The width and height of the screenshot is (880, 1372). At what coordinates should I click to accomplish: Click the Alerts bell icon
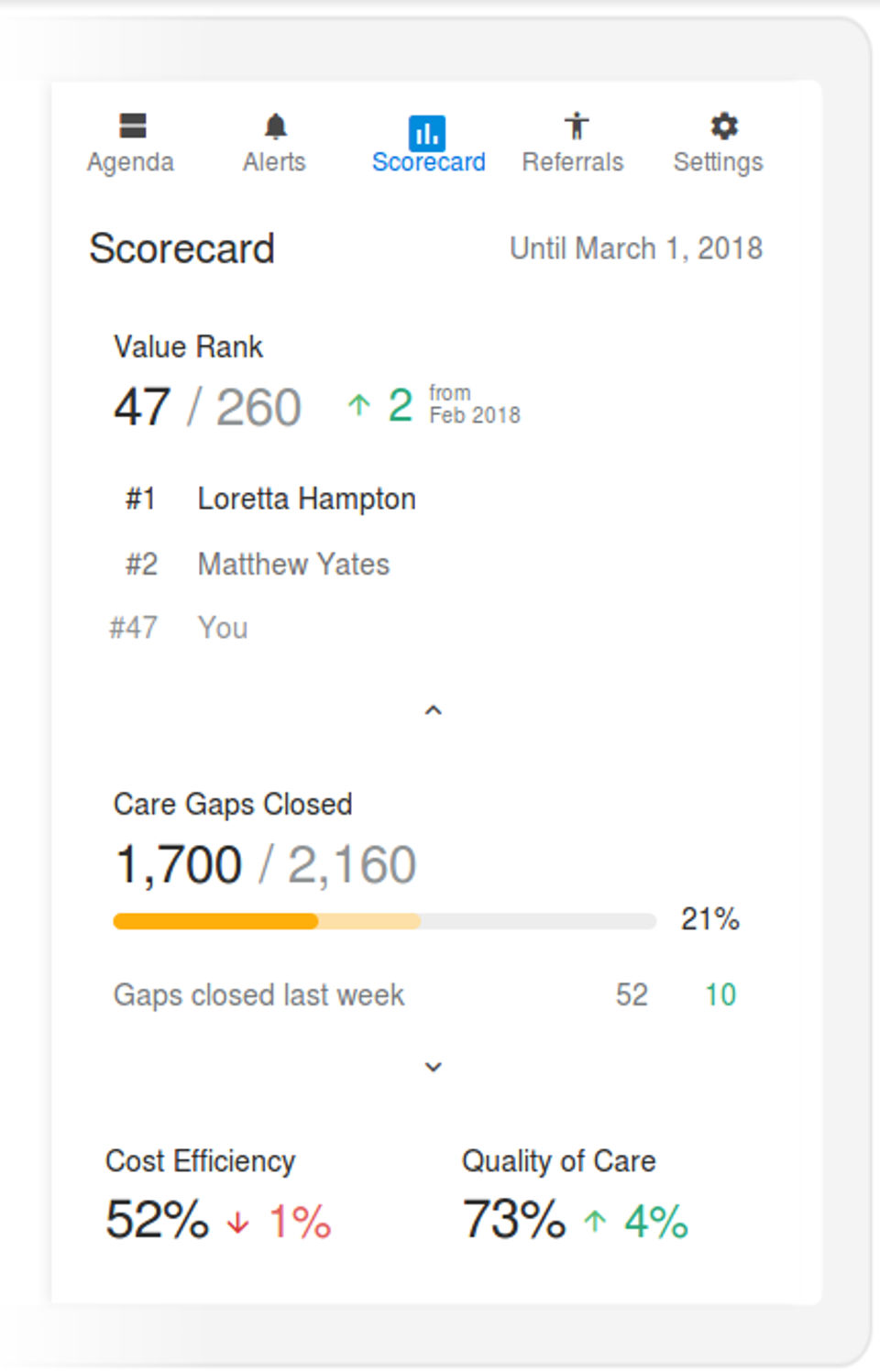(x=275, y=126)
